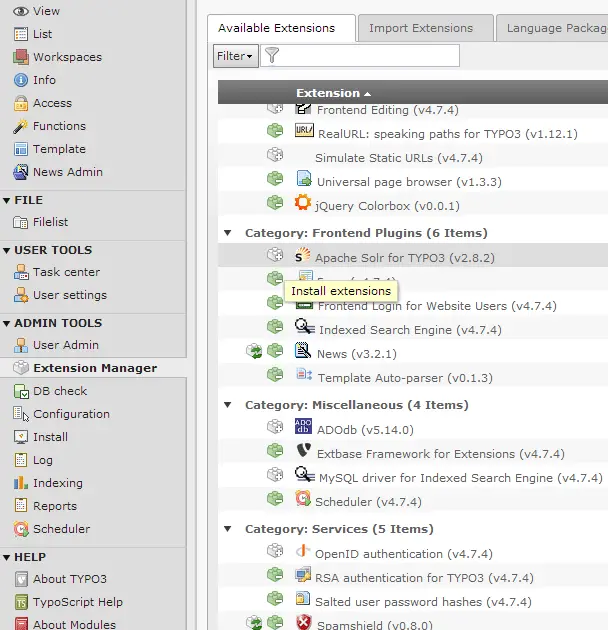608x630 pixels.
Task: Click the User Admin icon
Action: 21,345
